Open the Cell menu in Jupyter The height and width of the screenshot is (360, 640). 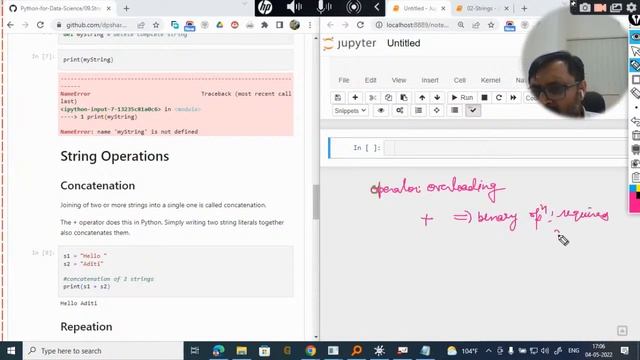(x=460, y=80)
